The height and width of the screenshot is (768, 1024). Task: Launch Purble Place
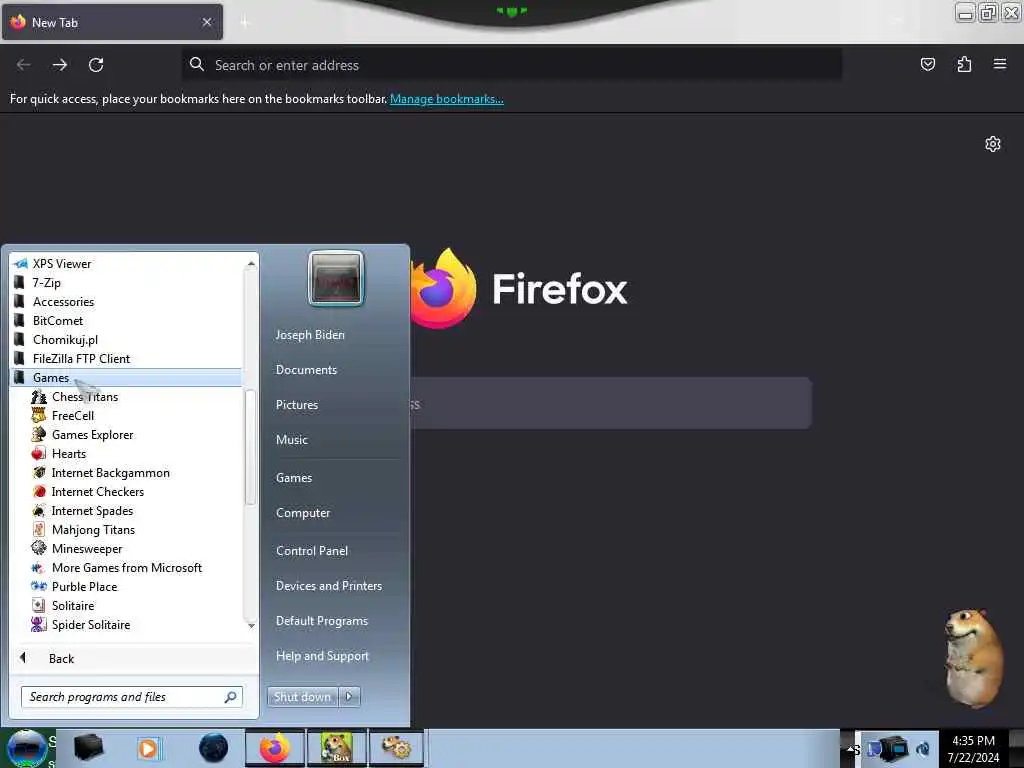84,586
